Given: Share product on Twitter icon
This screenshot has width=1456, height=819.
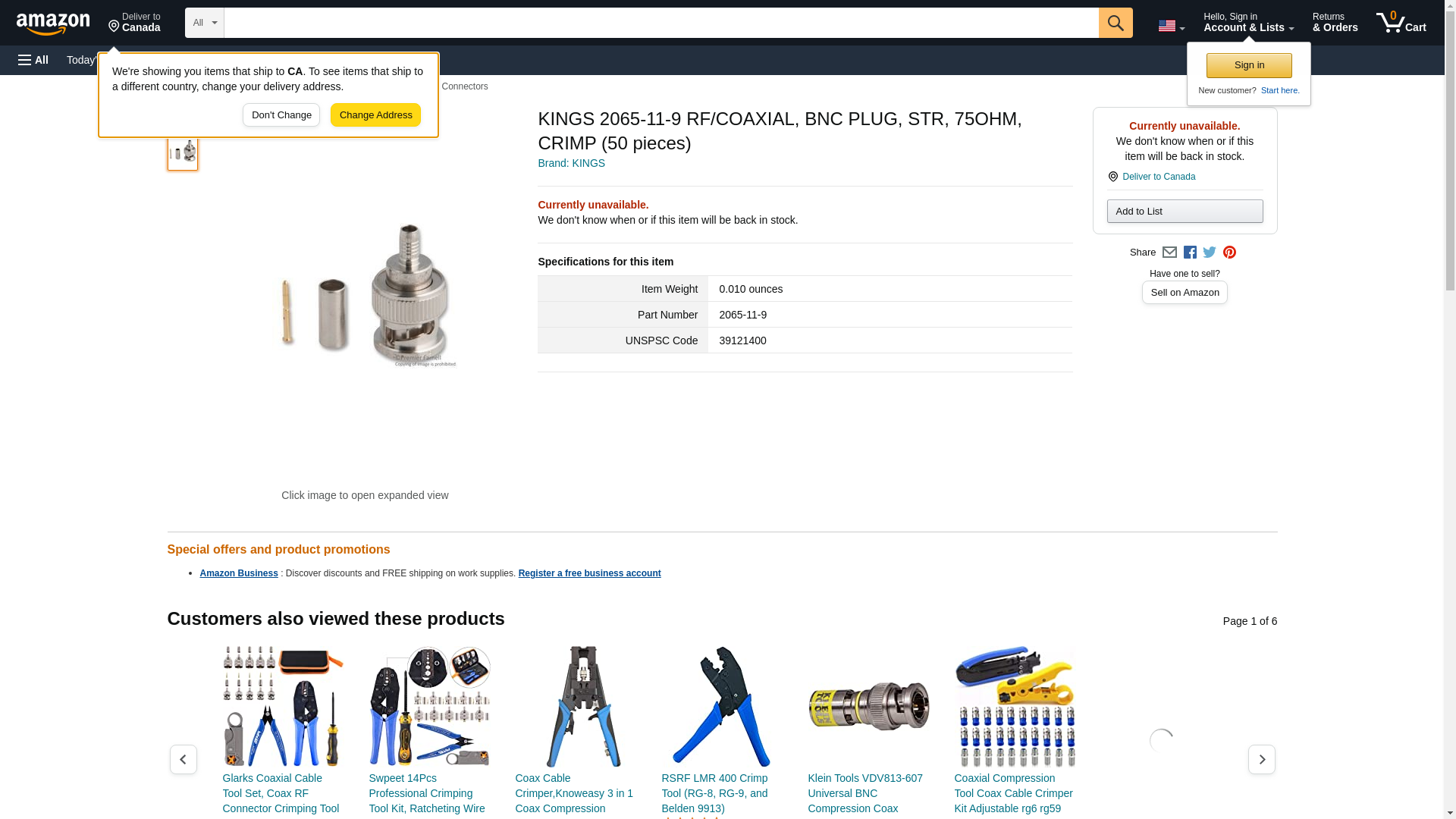Looking at the screenshot, I should pos(1210,253).
